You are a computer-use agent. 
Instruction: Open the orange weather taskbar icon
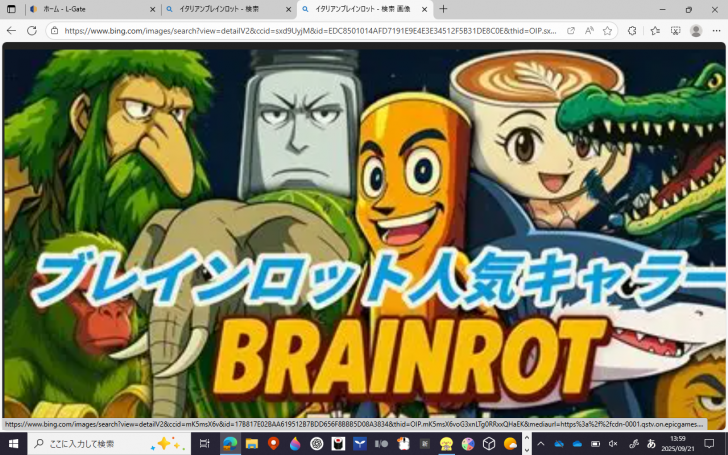pyautogui.click(x=510, y=443)
